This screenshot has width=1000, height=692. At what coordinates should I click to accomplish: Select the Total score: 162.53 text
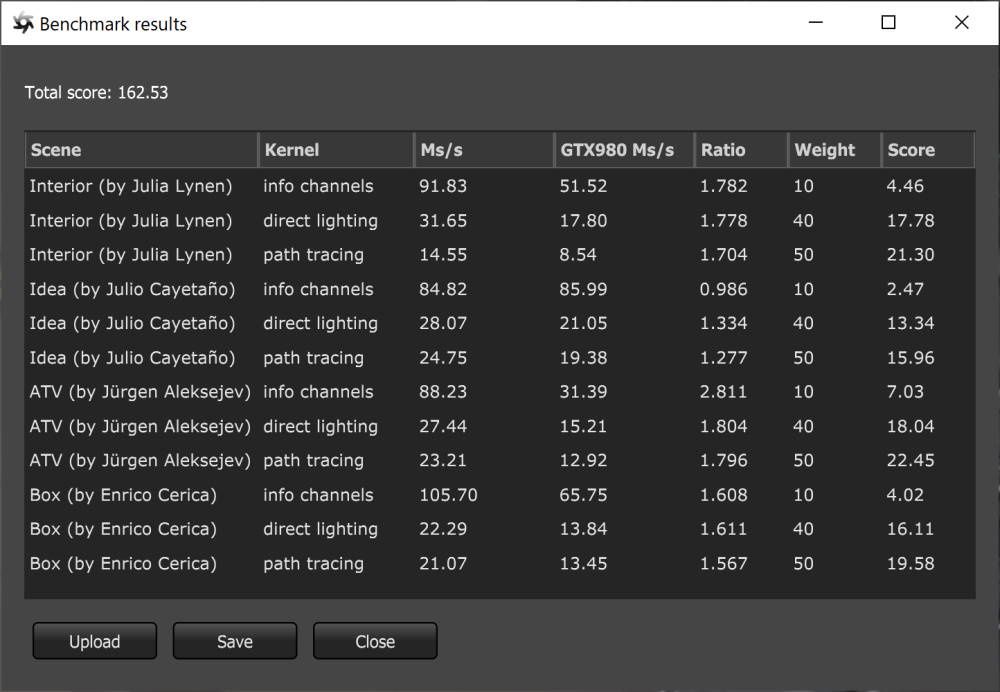(x=96, y=92)
